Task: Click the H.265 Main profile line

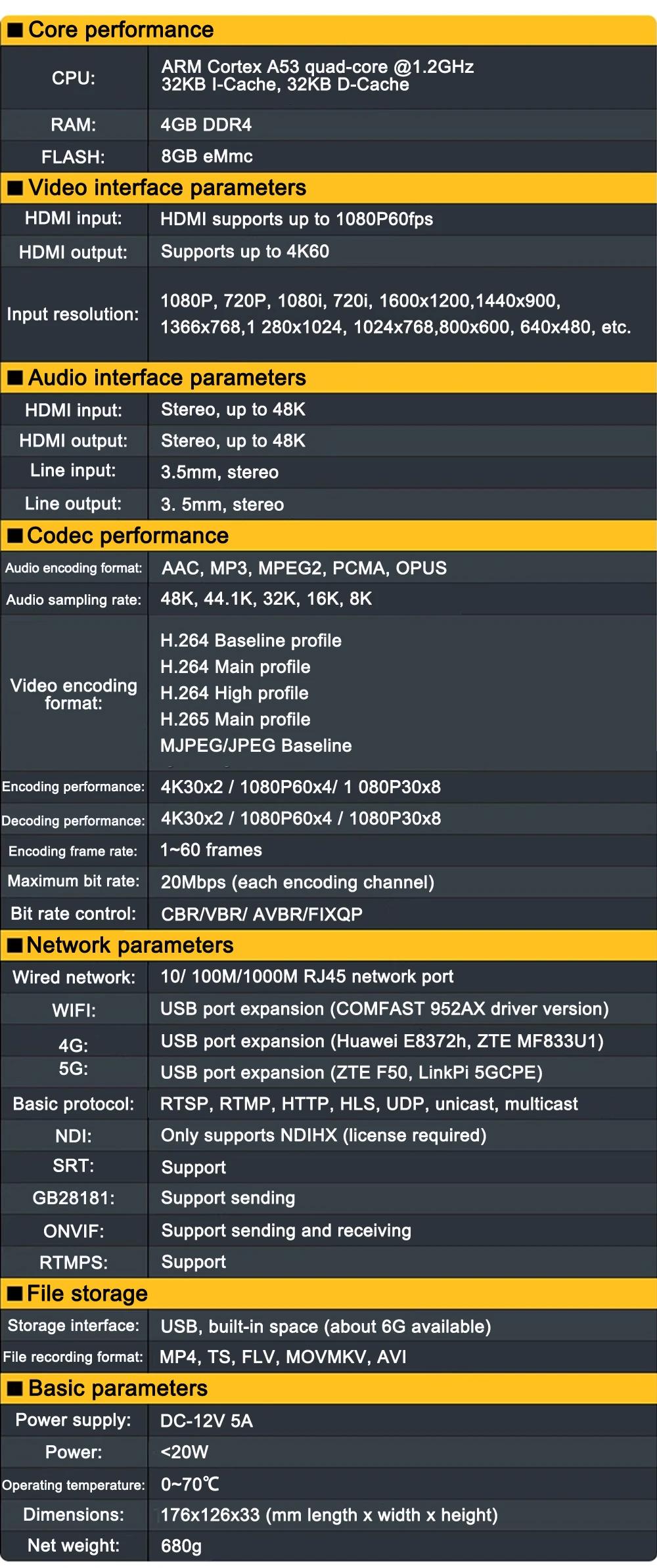Action: [235, 720]
